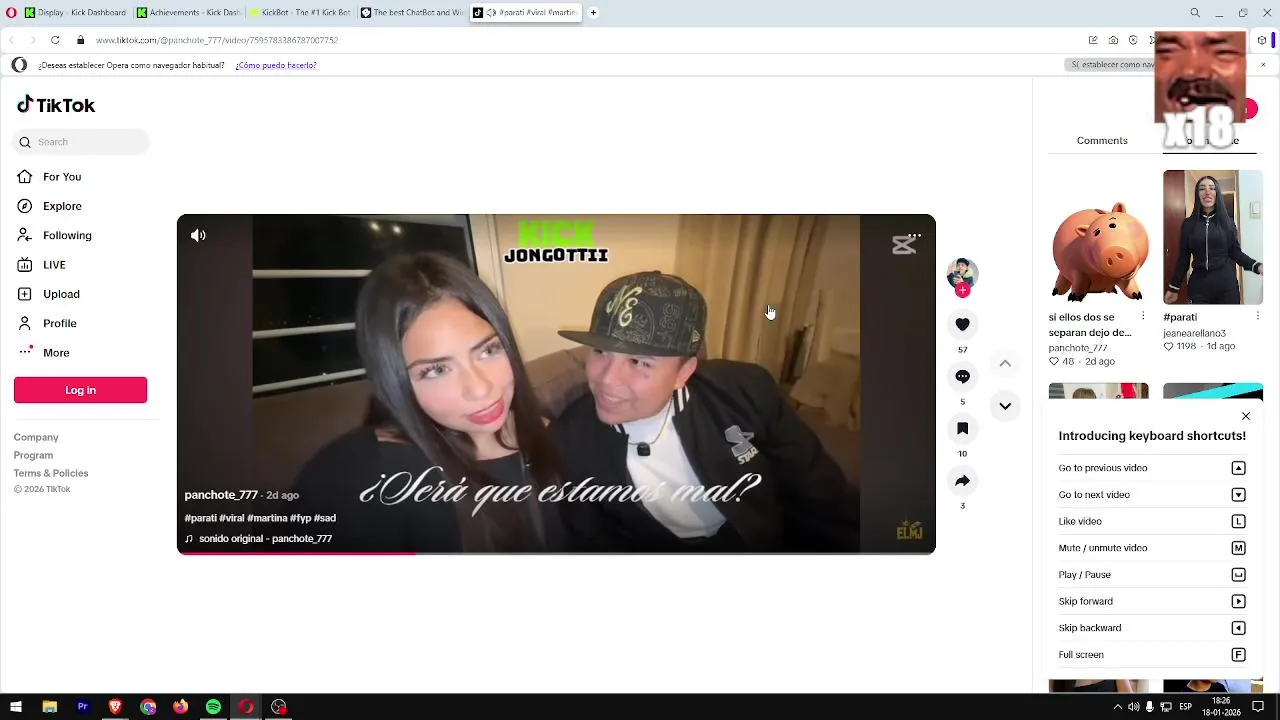Close the keyboard shortcuts popup
The image size is (1280, 720).
point(1246,416)
